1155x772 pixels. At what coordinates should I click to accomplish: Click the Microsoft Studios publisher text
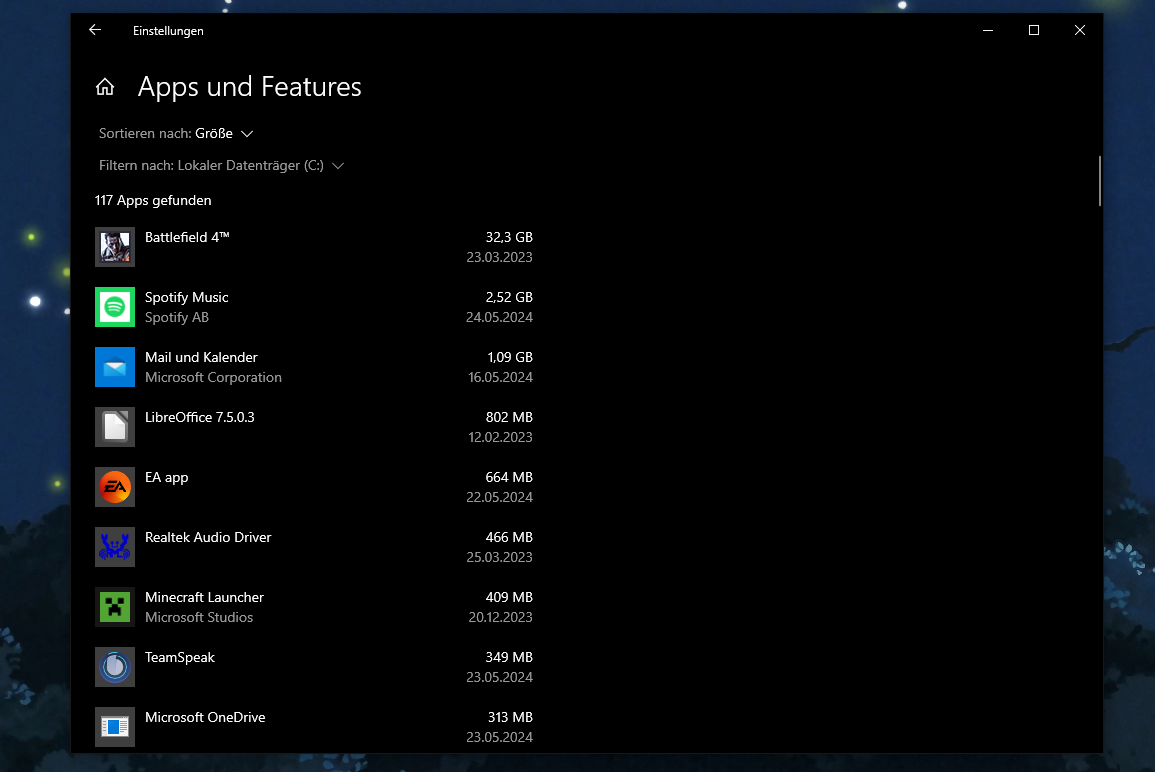pos(199,617)
